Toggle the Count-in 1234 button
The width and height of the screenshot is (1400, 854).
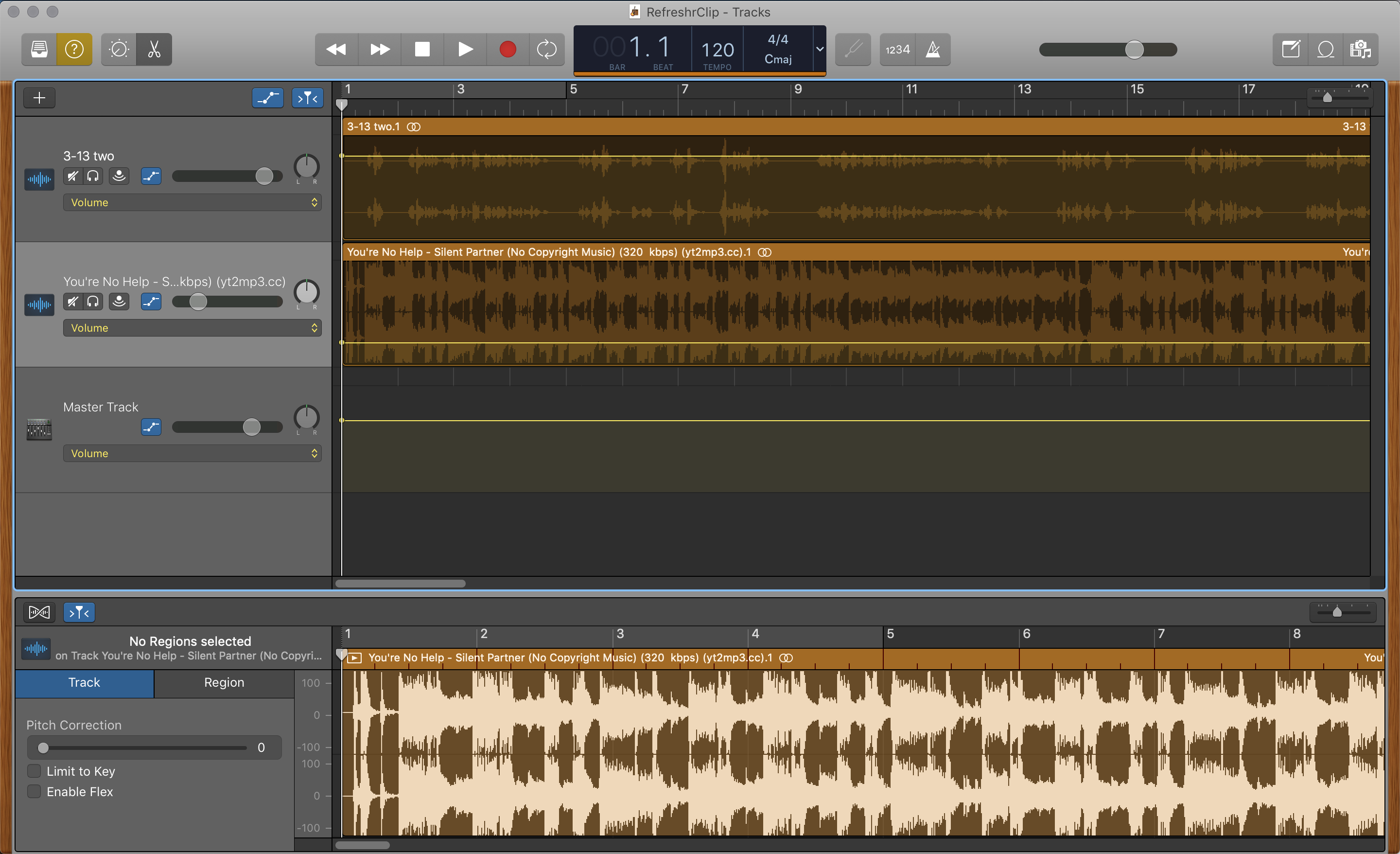[898, 50]
